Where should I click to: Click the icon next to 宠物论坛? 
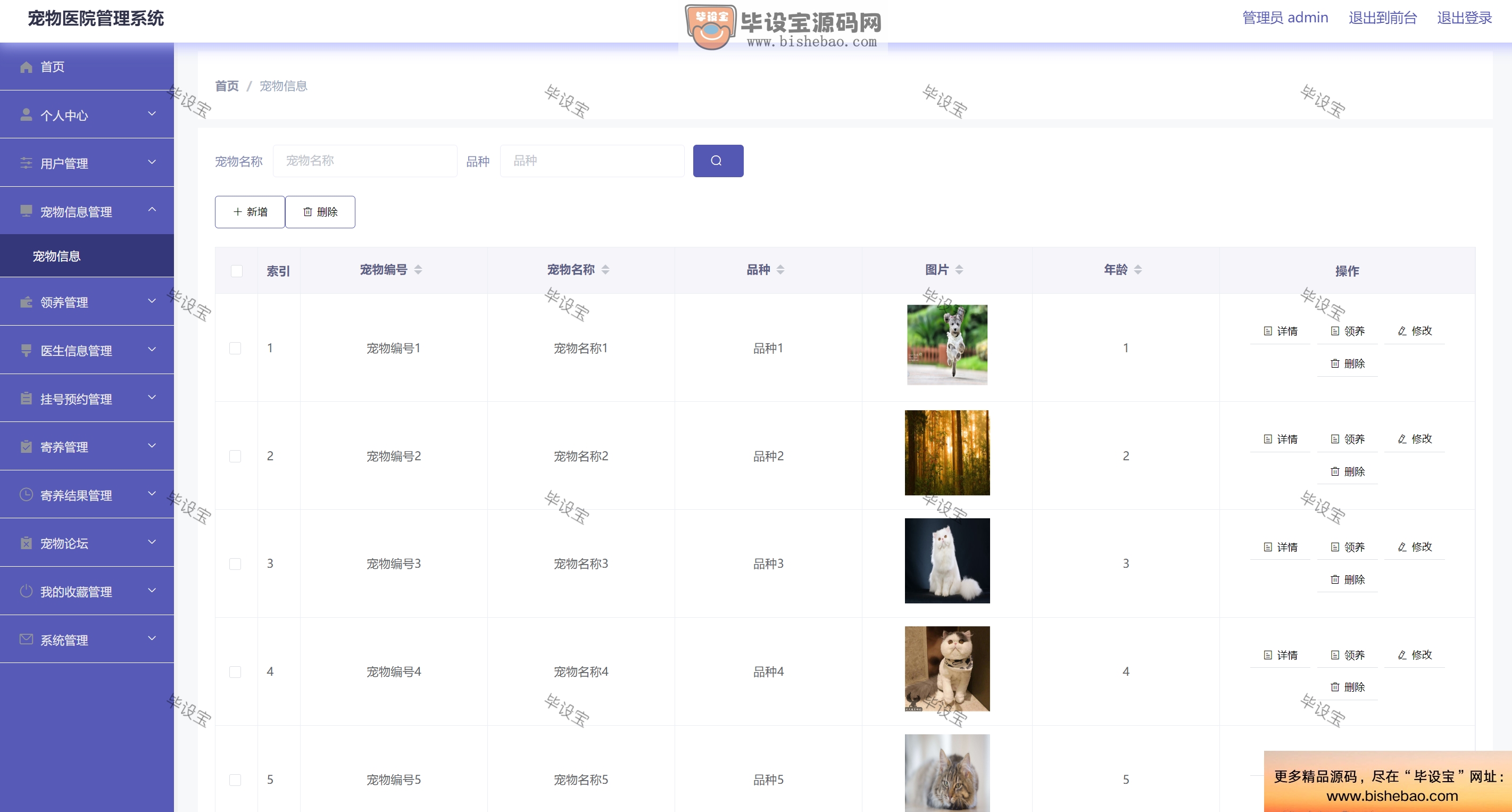[x=26, y=543]
